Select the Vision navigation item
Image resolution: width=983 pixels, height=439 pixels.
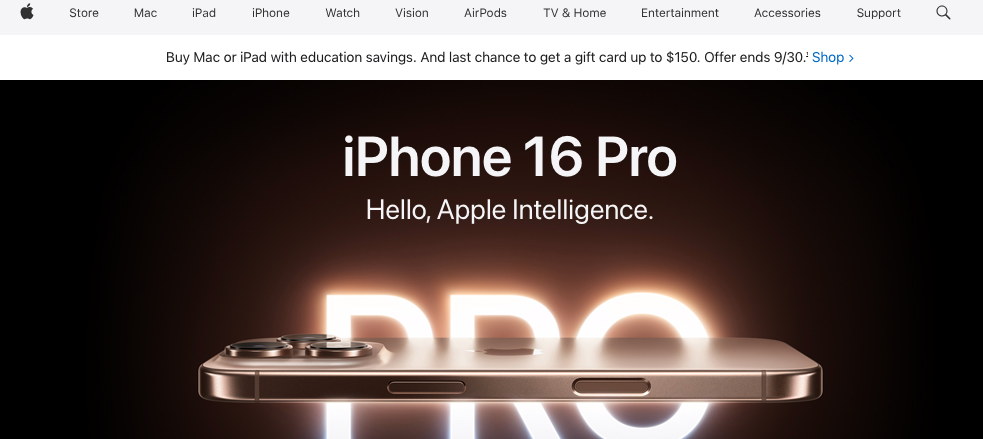click(x=412, y=13)
